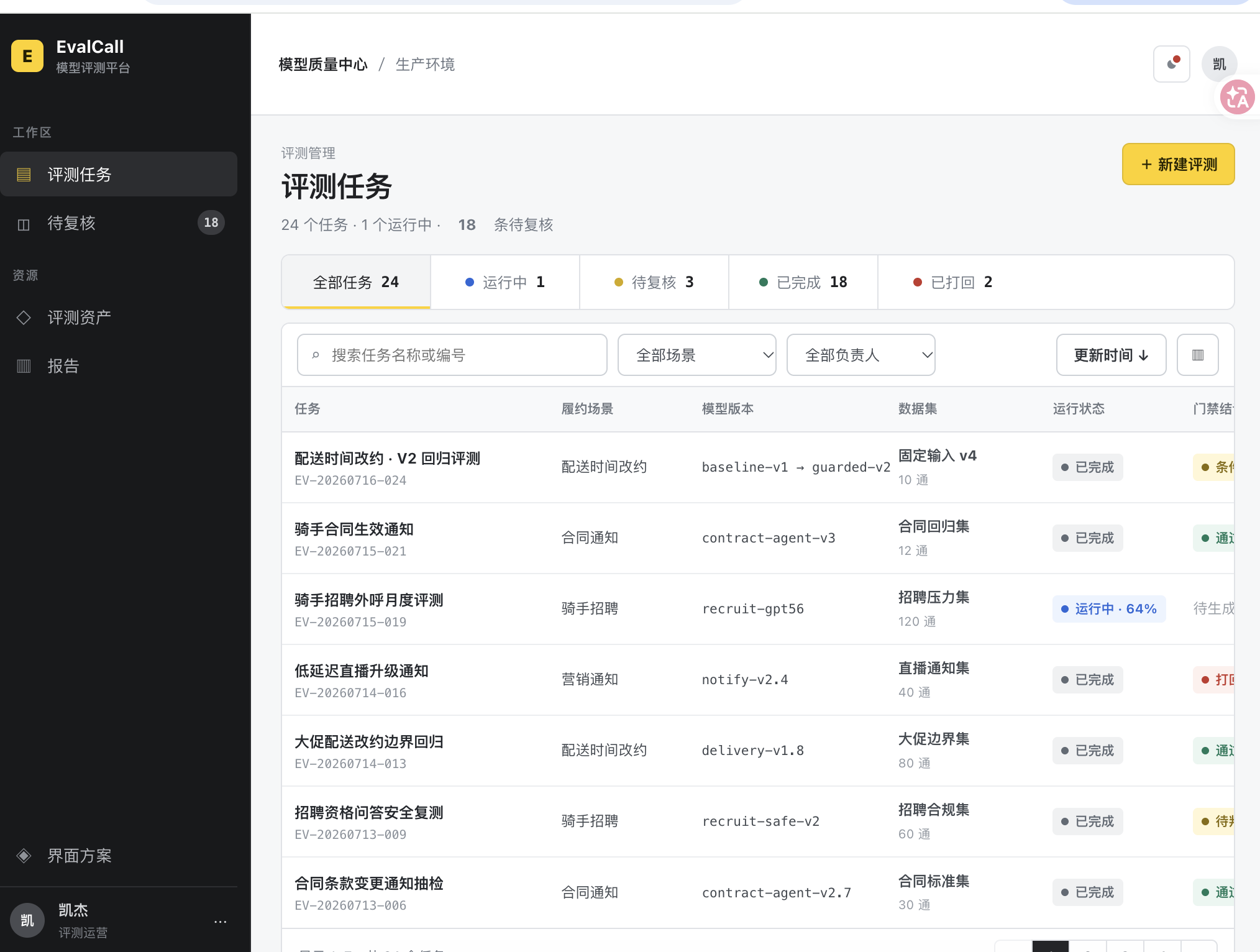Click the 模型质量中心 breadcrumb
This screenshot has width=1260, height=952.
pyautogui.click(x=323, y=65)
